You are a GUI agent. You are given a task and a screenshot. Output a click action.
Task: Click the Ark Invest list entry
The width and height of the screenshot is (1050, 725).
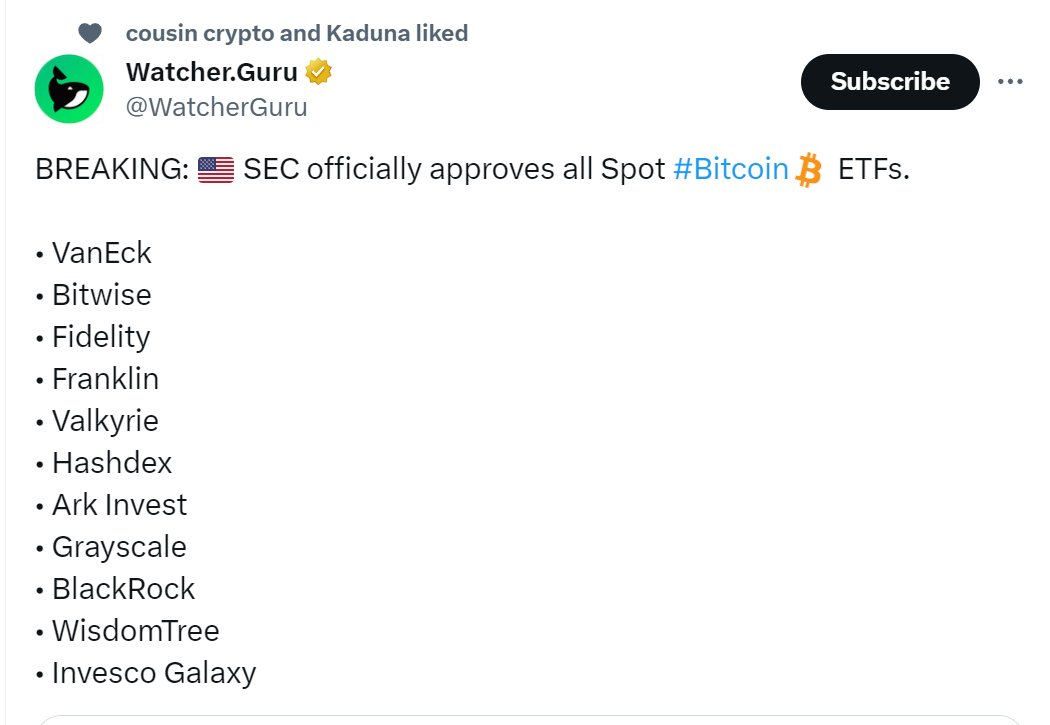pos(119,505)
